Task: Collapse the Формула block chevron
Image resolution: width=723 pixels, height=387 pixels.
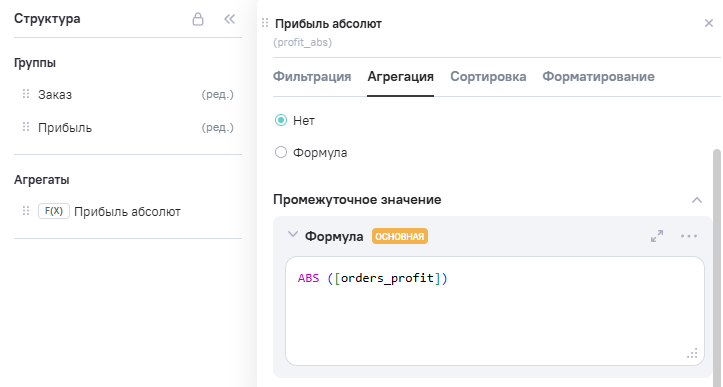Action: pos(292,234)
